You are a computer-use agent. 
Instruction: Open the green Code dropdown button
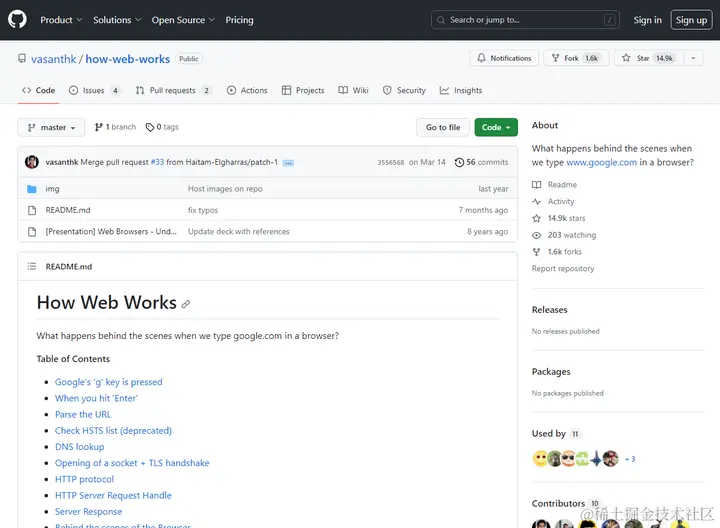pos(496,127)
